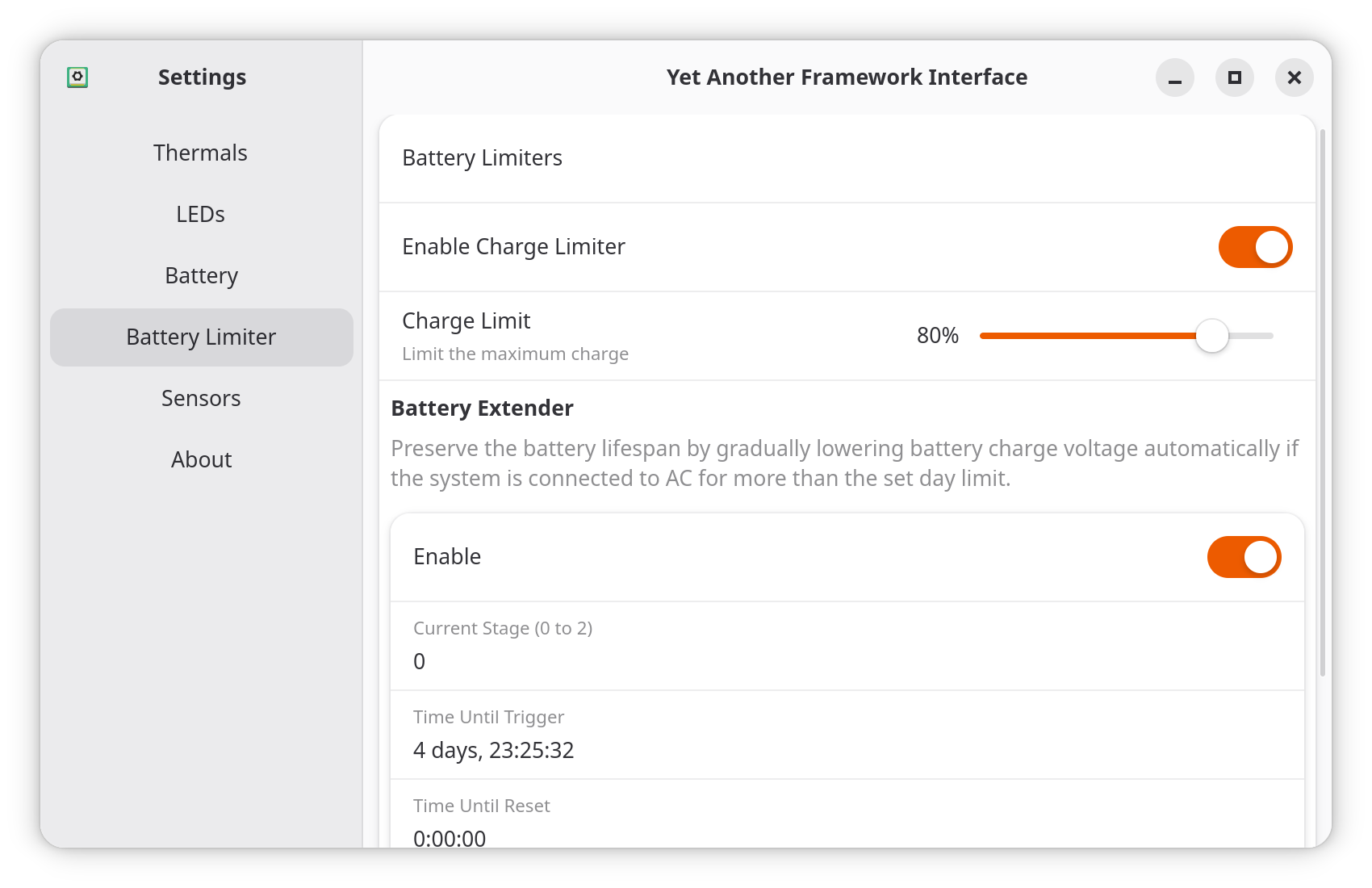The image size is (1372, 888).
Task: Click the application logo icon in the sidebar
Action: 77,77
